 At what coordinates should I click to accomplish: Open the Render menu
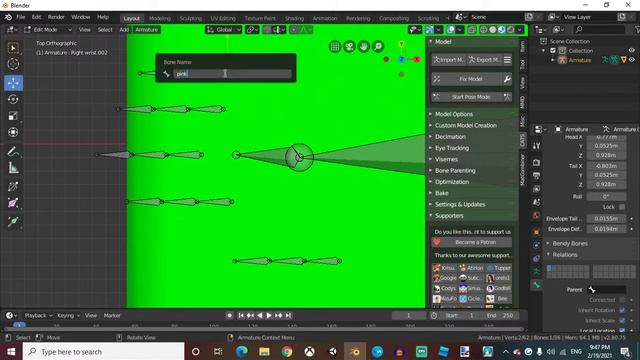click(56, 17)
